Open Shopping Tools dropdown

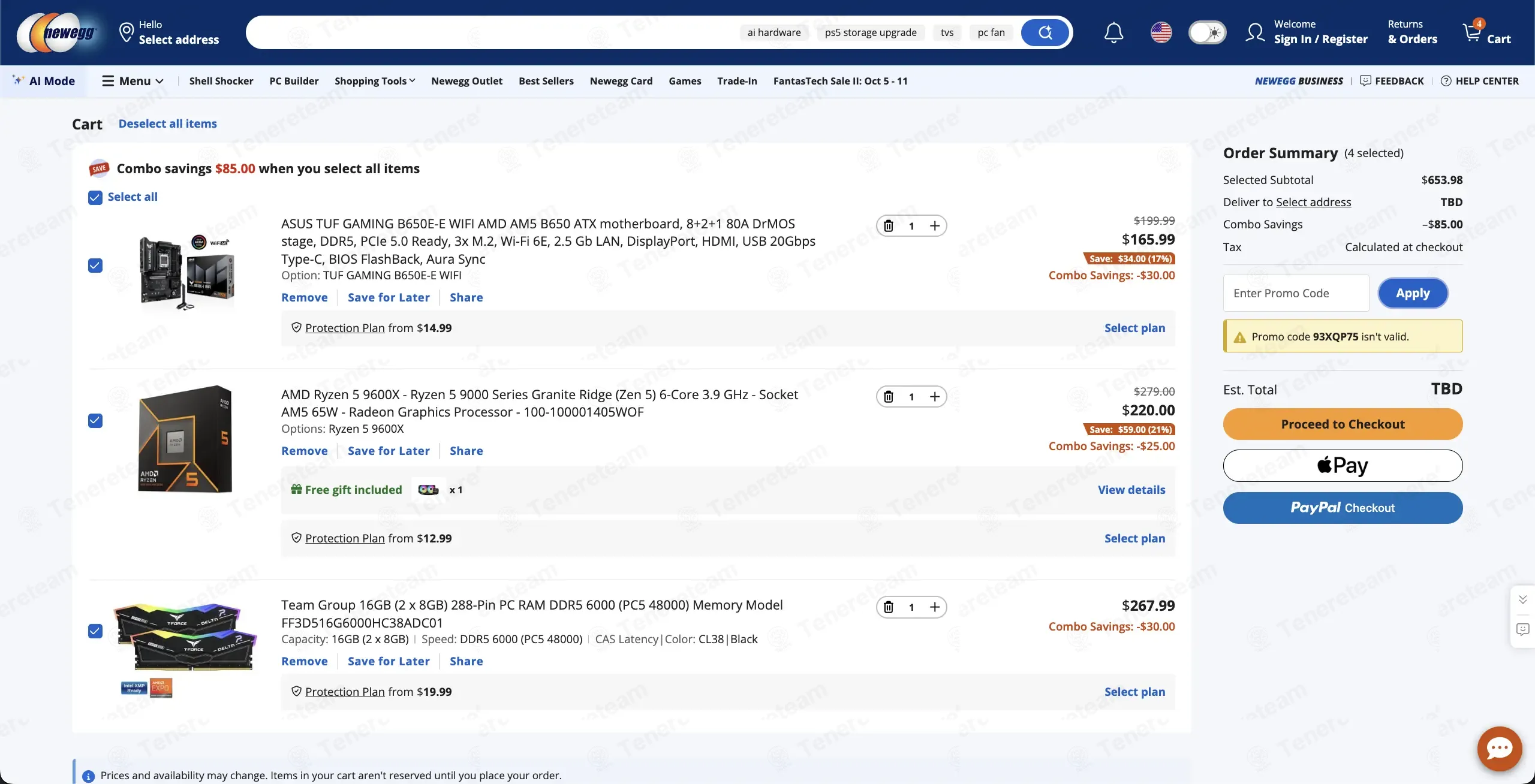pyautogui.click(x=375, y=81)
